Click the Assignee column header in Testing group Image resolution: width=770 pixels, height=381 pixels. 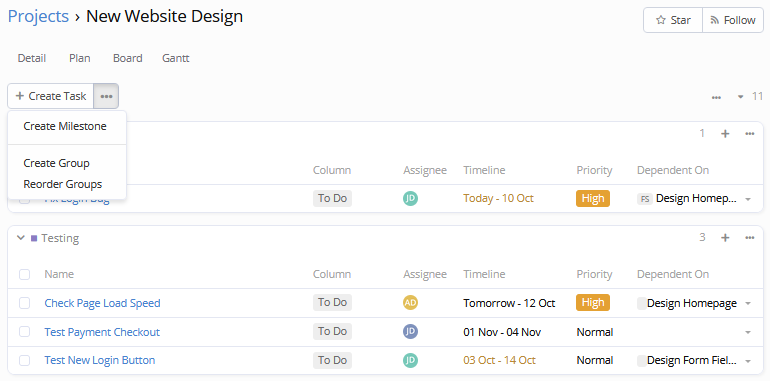click(425, 274)
